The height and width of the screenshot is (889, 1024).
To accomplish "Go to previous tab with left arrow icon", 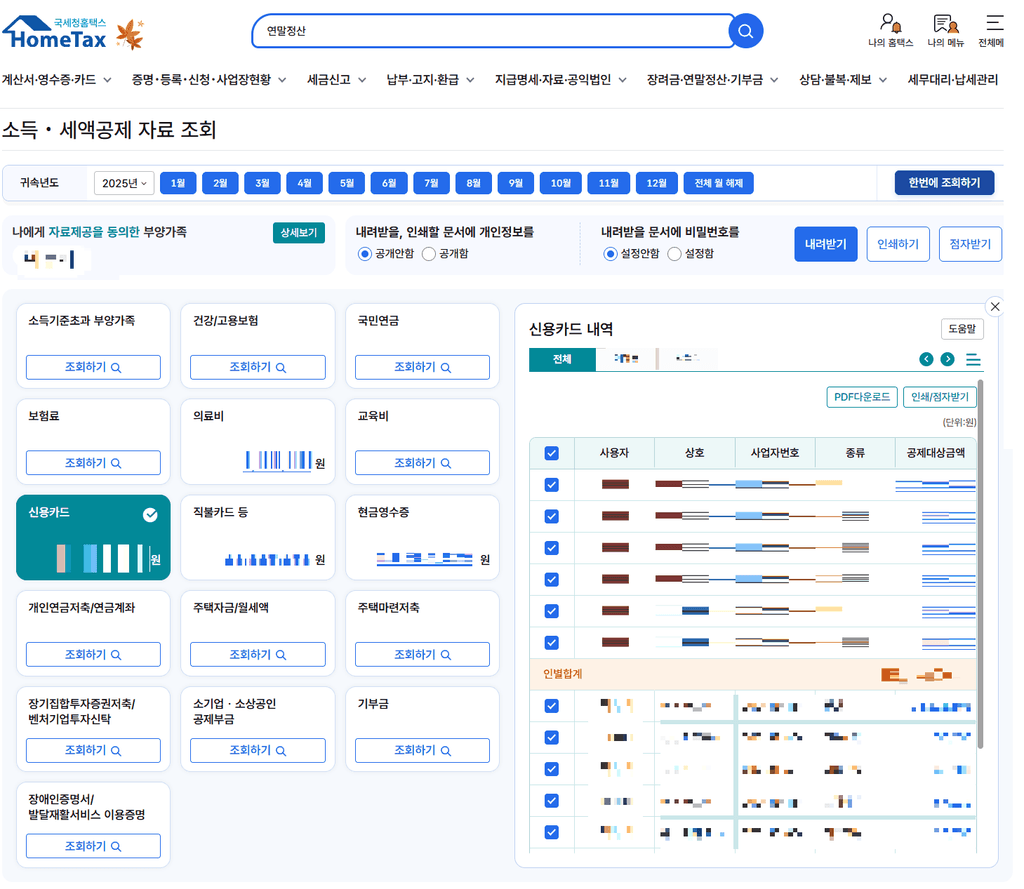I will 926,359.
